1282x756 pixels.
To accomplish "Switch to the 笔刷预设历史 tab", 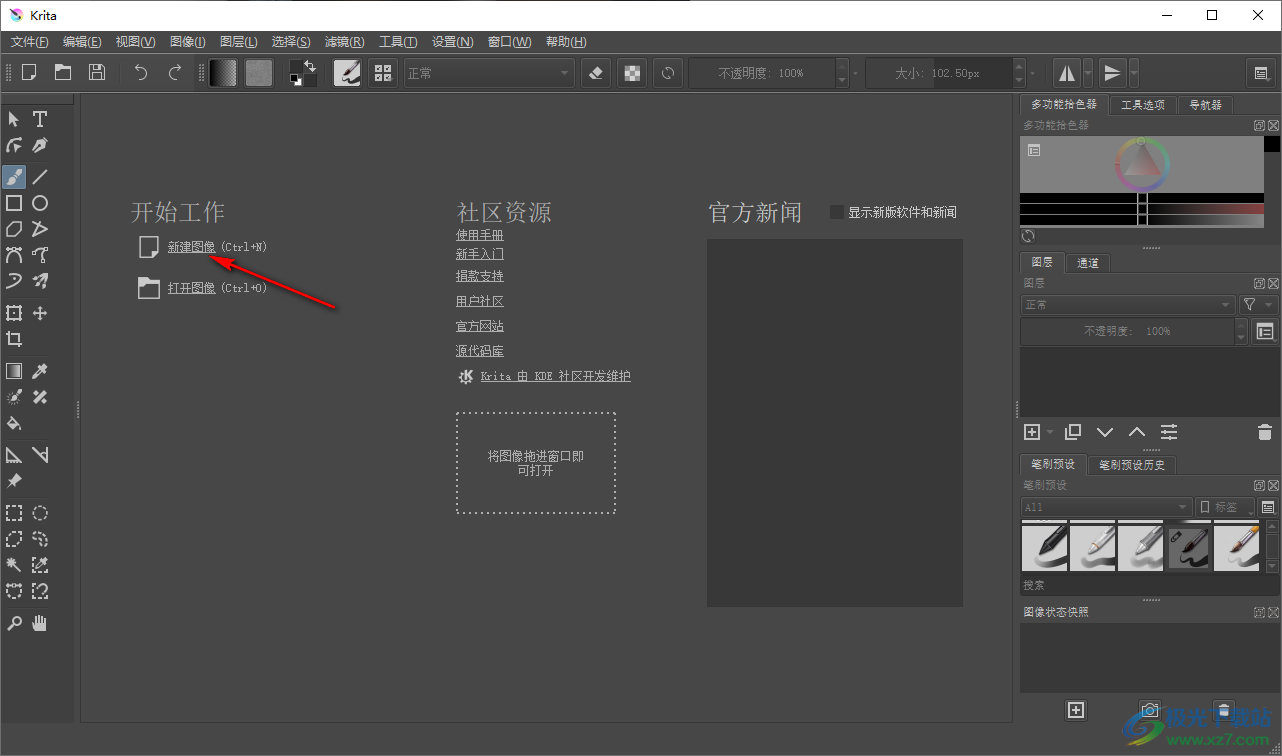I will click(1132, 465).
